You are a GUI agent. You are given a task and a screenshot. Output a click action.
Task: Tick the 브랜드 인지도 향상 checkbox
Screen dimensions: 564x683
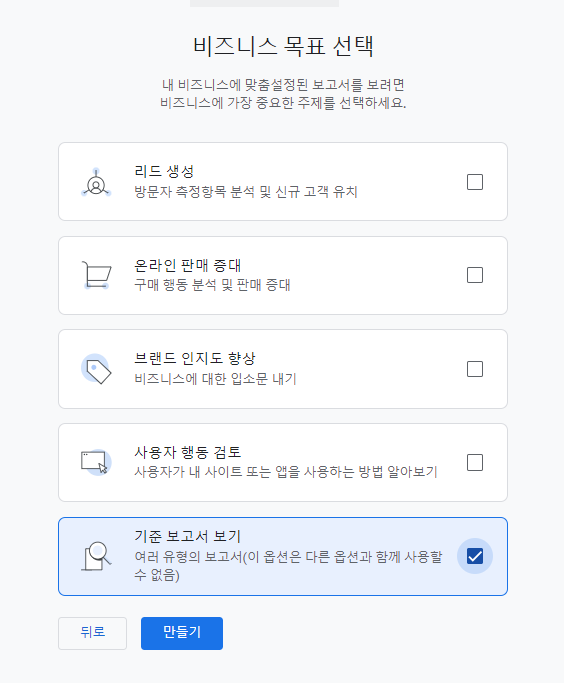[x=475, y=369]
